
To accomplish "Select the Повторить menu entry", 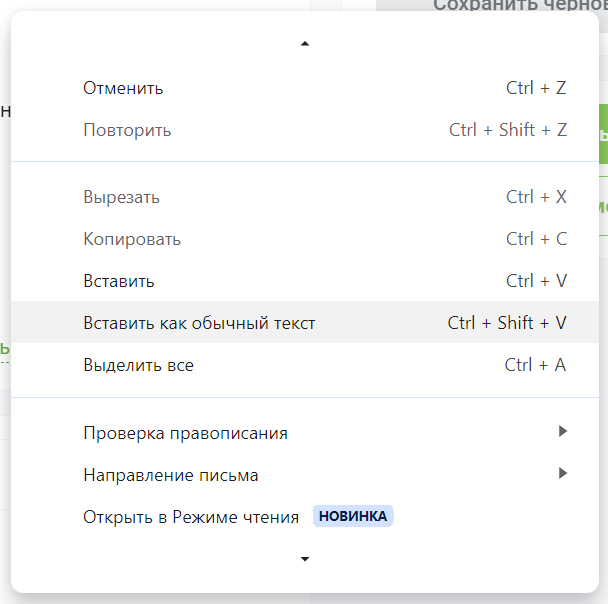I will 127,130.
